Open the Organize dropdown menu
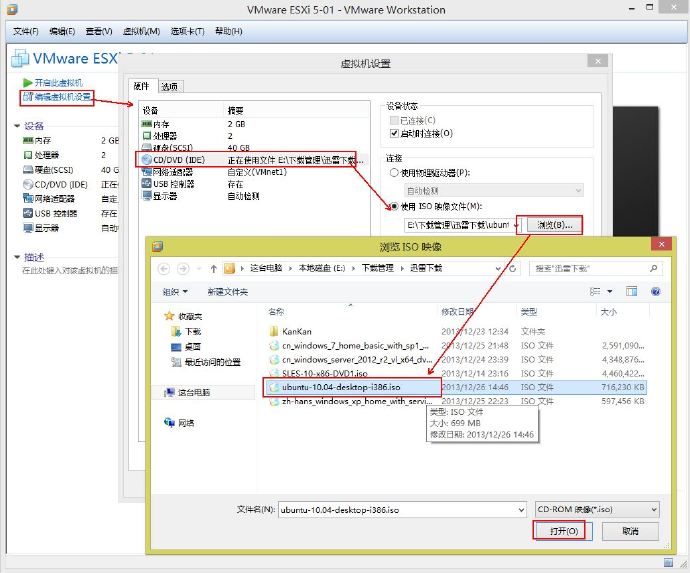Viewport: 690px width, 573px height. tap(175, 291)
